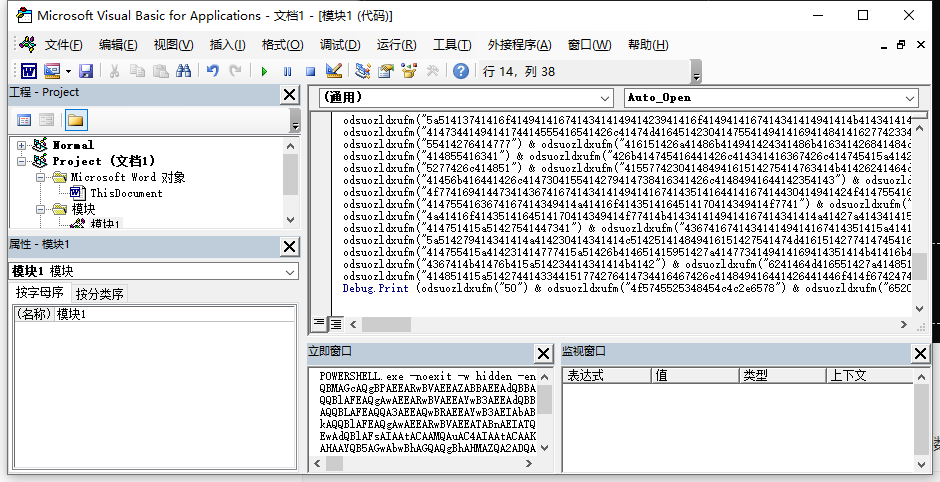The width and height of the screenshot is (940, 482).
Task: Open the 运行(R) menu
Action: click(x=396, y=45)
